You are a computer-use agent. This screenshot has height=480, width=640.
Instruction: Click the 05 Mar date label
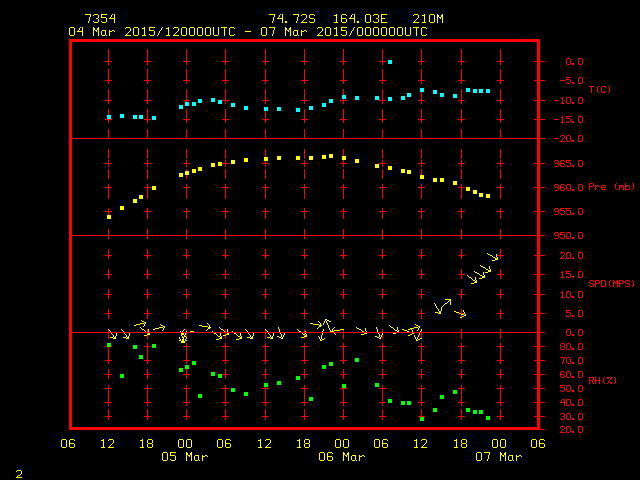(x=184, y=457)
